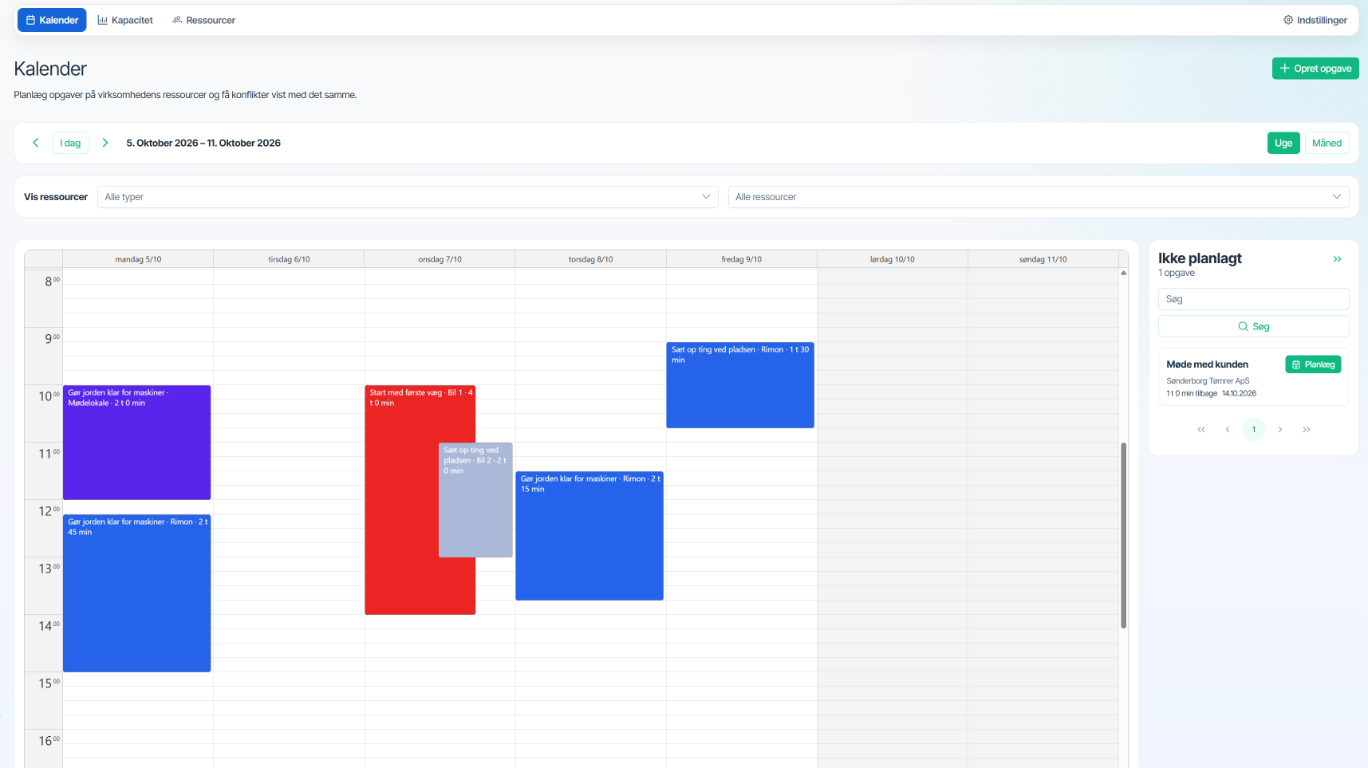Click the torsdag 8/10 column header
1368x768 pixels.
pos(591,259)
